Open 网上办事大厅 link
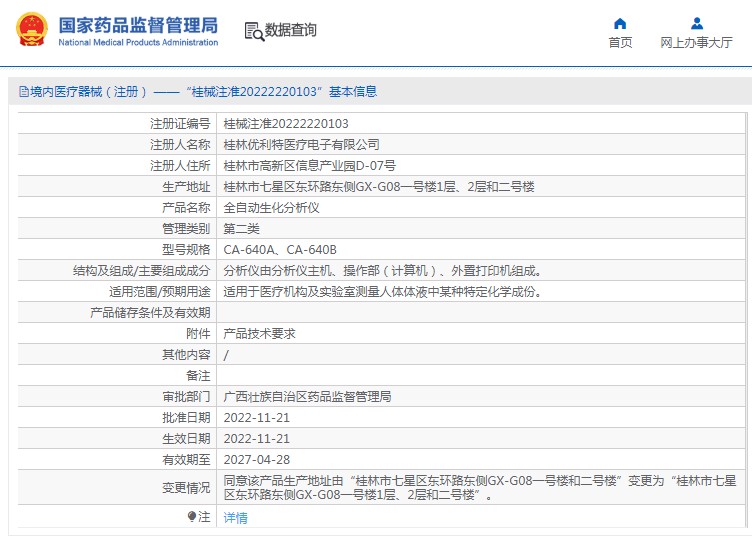The image size is (752, 538). point(696,43)
